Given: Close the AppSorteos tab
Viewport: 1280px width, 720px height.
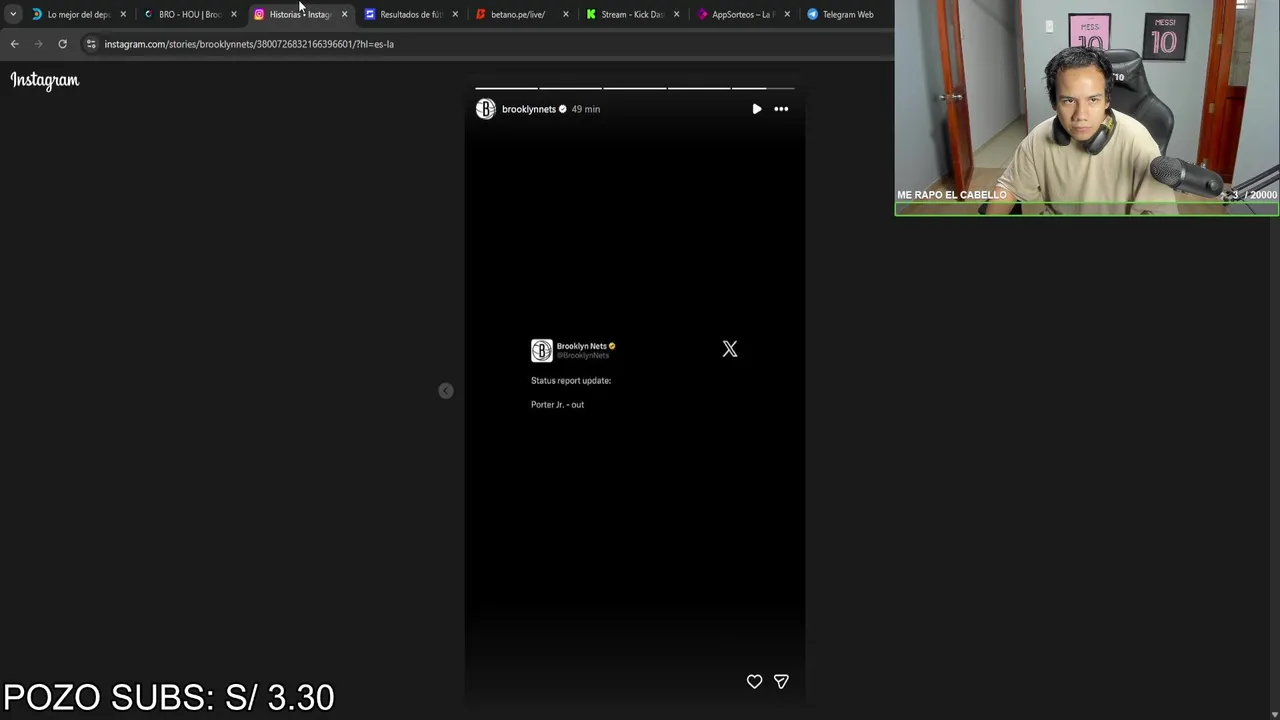Looking at the screenshot, I should click(787, 14).
